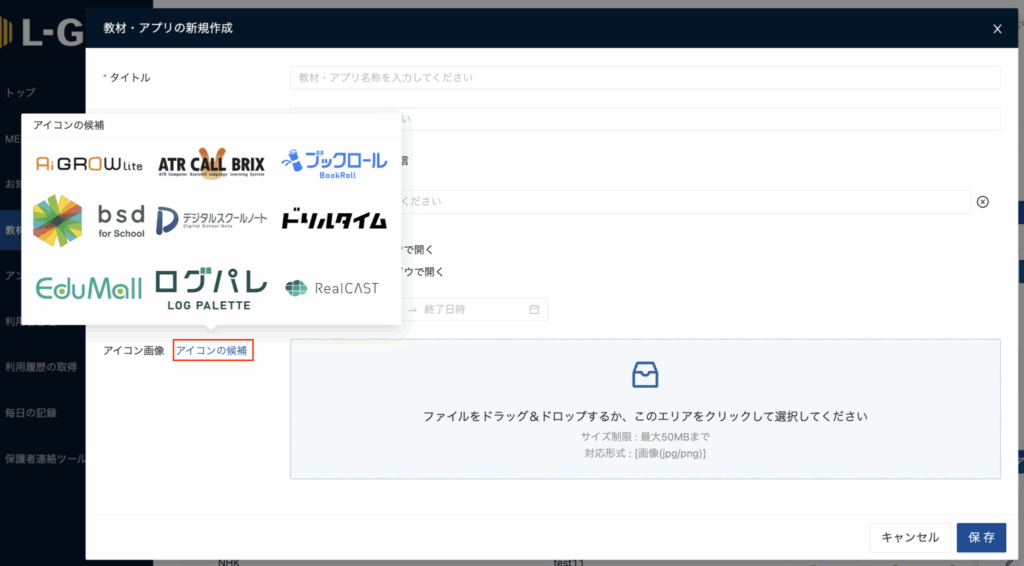Click the circled X clear icon

click(x=982, y=202)
